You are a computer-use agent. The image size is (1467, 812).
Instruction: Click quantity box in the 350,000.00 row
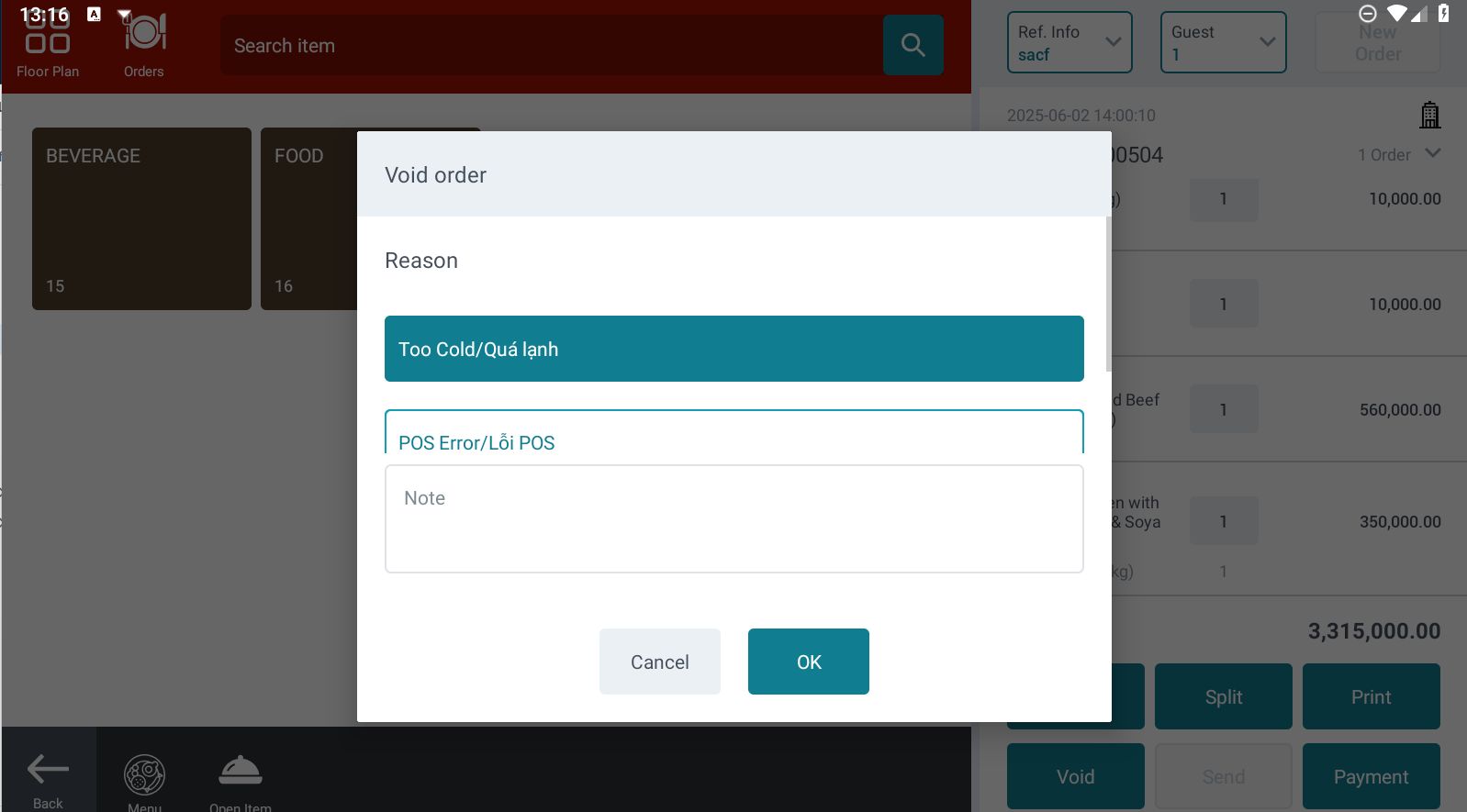tap(1224, 521)
